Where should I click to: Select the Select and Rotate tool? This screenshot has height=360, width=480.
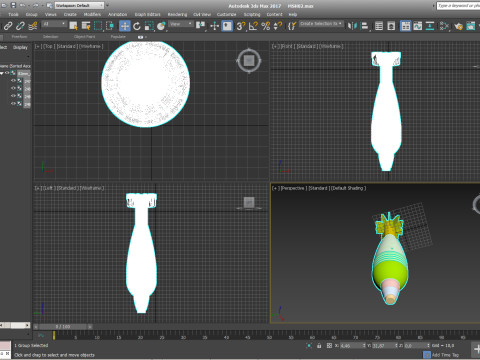point(137,26)
